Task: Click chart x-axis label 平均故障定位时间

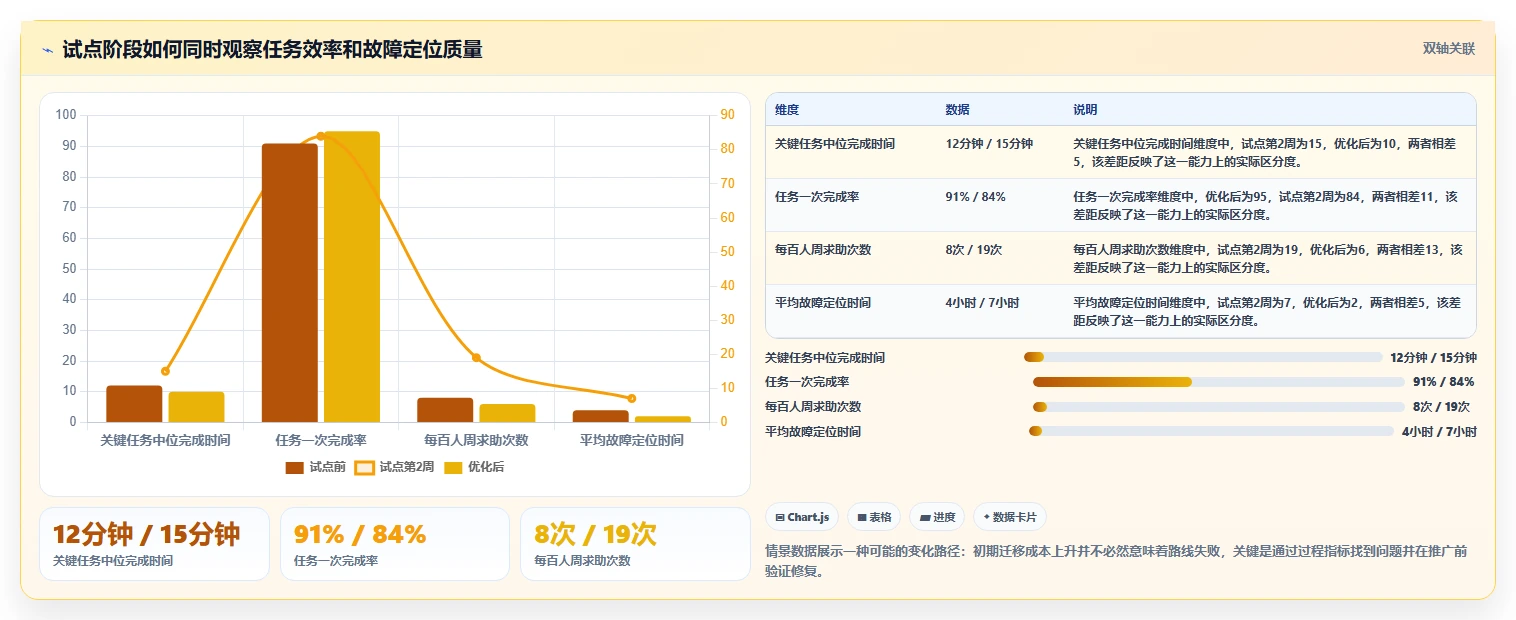Action: pyautogui.click(x=632, y=440)
